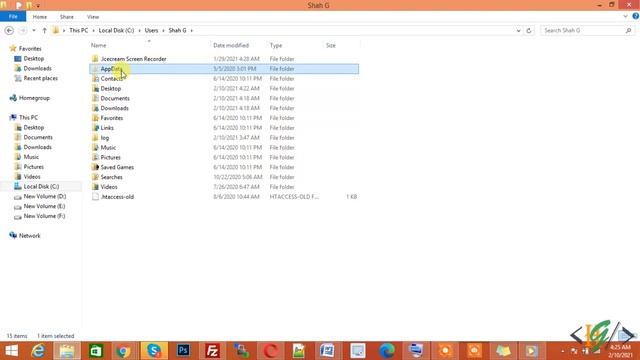Image resolution: width=640 pixels, height=360 pixels.
Task: Launch Internet Explorer from taskbar
Action: coord(38,351)
